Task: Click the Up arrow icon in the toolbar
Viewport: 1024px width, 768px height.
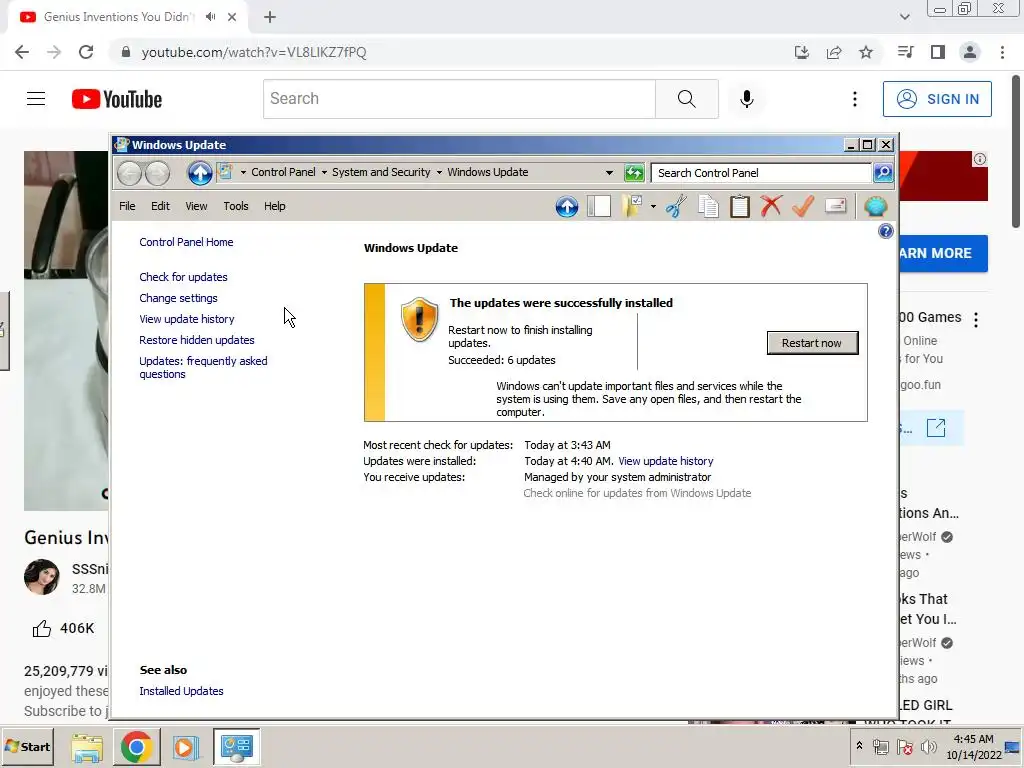Action: [x=567, y=206]
